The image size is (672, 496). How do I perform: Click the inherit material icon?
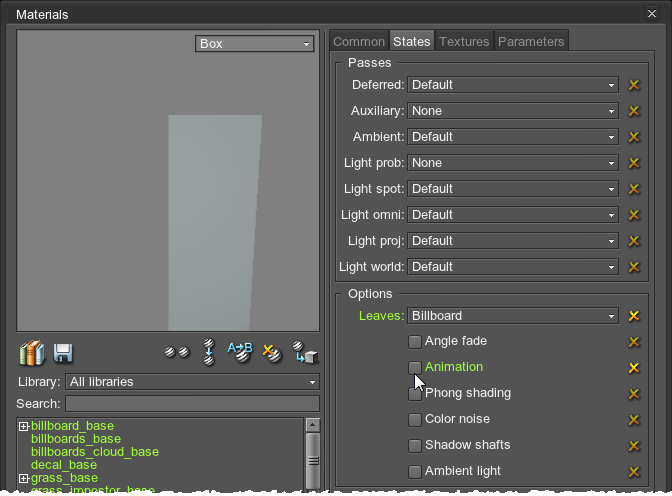pyautogui.click(x=208, y=353)
